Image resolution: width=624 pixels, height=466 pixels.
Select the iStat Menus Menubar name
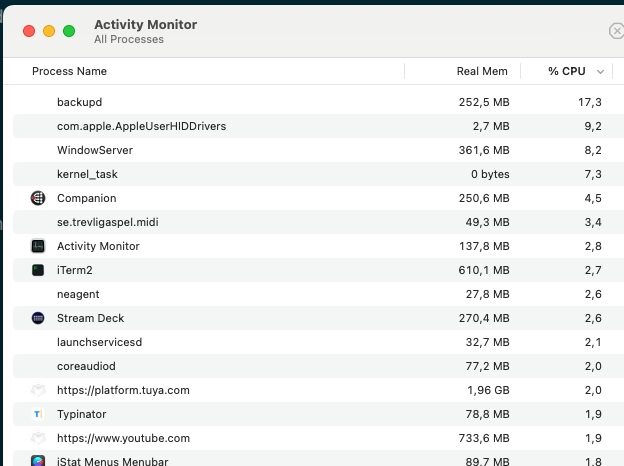pyautogui.click(x=112, y=461)
